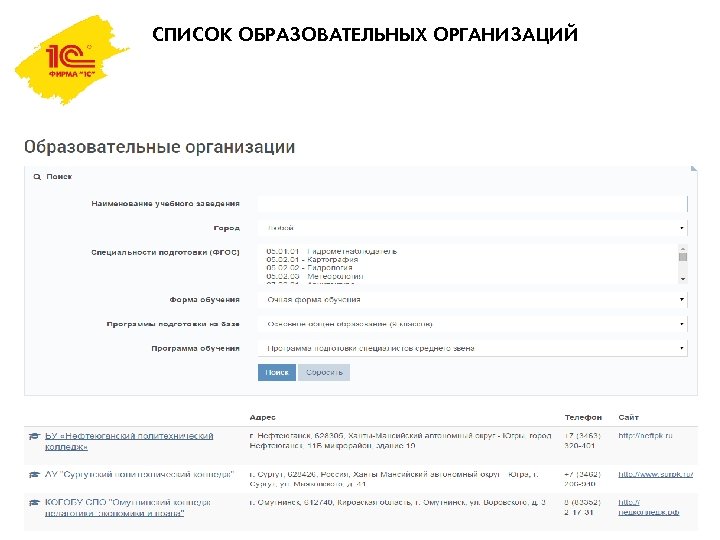Open the Город dropdown
This screenshot has width=720, height=540.
coord(472,228)
